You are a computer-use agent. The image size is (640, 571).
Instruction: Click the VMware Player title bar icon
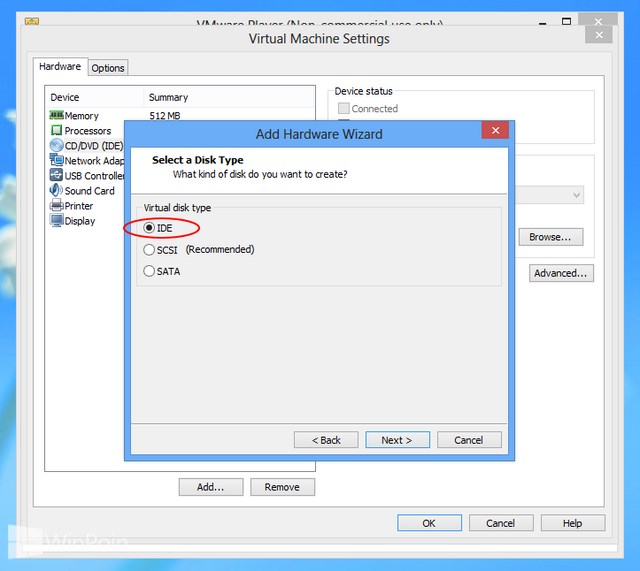32,21
